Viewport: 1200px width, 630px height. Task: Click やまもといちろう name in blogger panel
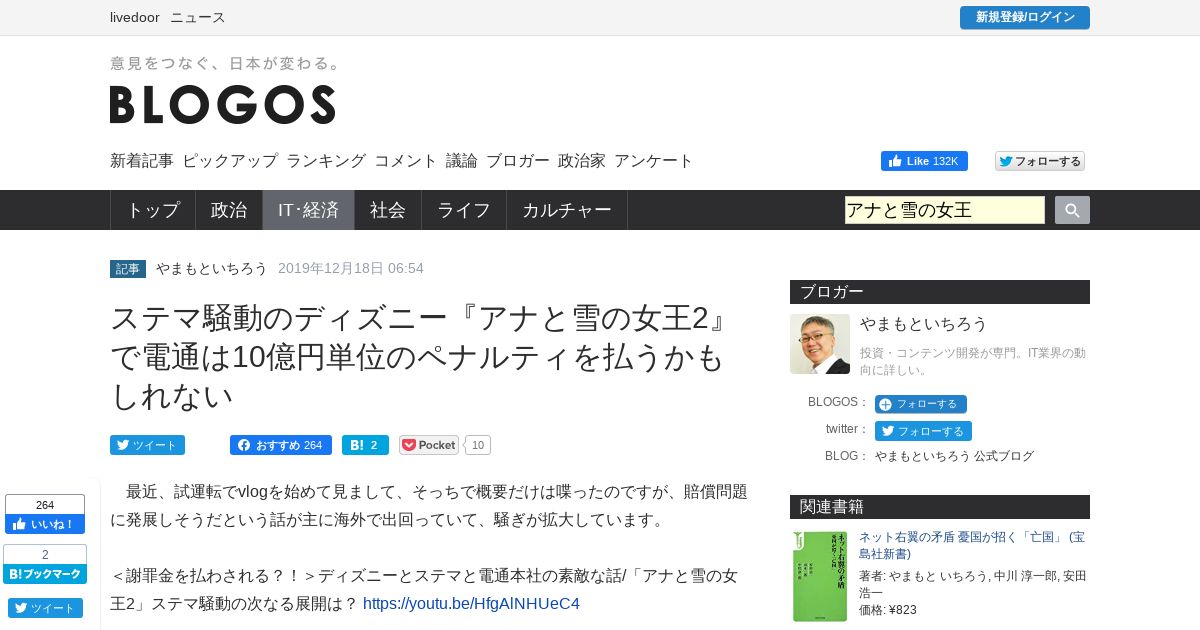[924, 323]
